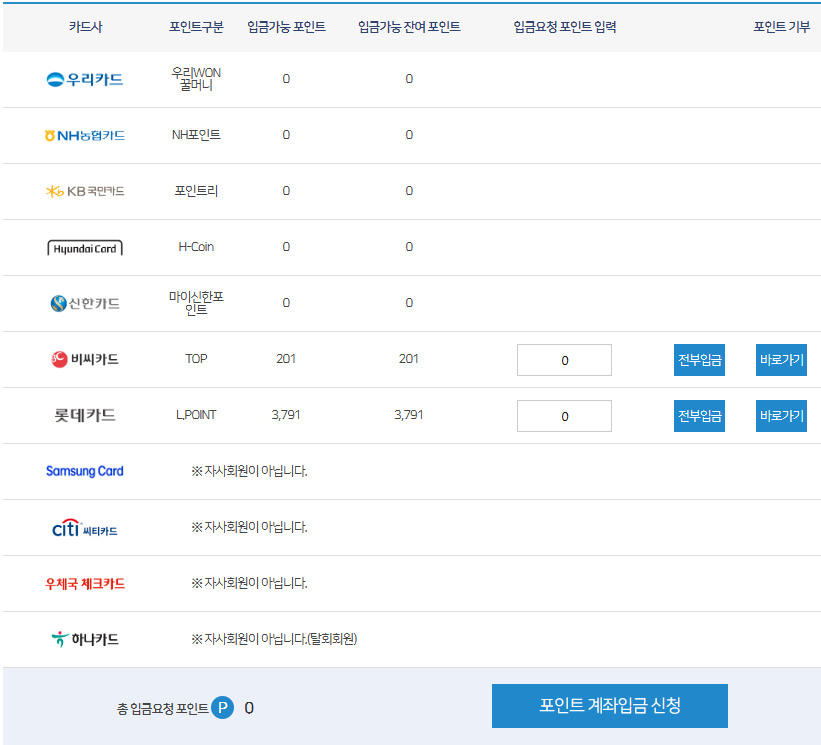Click the 우리카드 logo
Viewport: 821px width, 745px height.
[85, 80]
